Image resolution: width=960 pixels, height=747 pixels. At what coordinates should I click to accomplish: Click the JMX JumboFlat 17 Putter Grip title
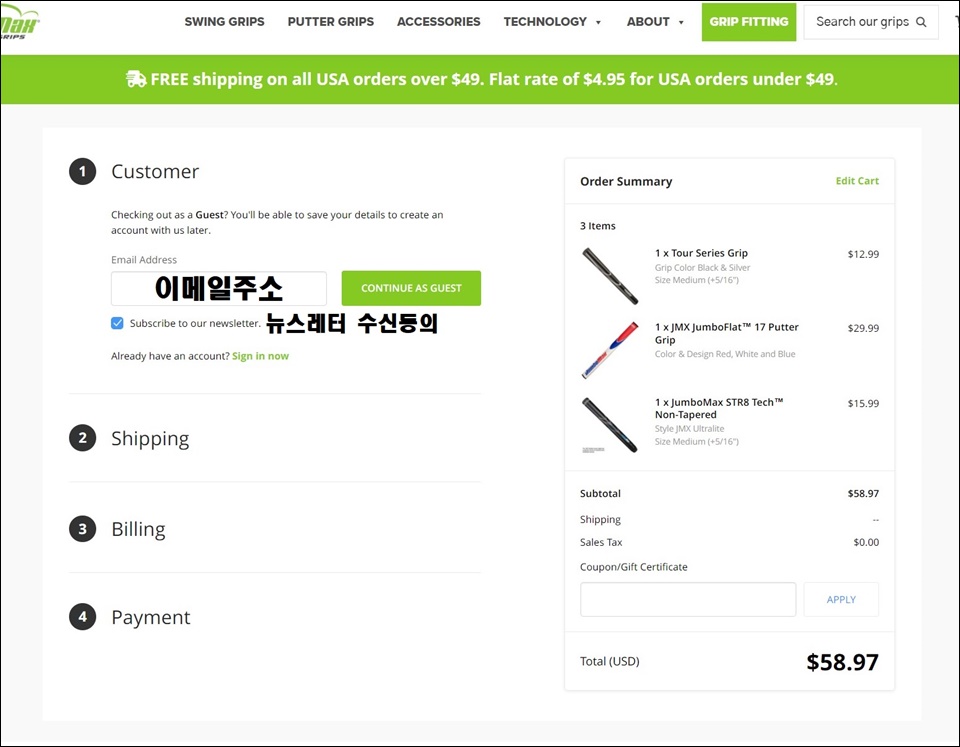pos(727,334)
